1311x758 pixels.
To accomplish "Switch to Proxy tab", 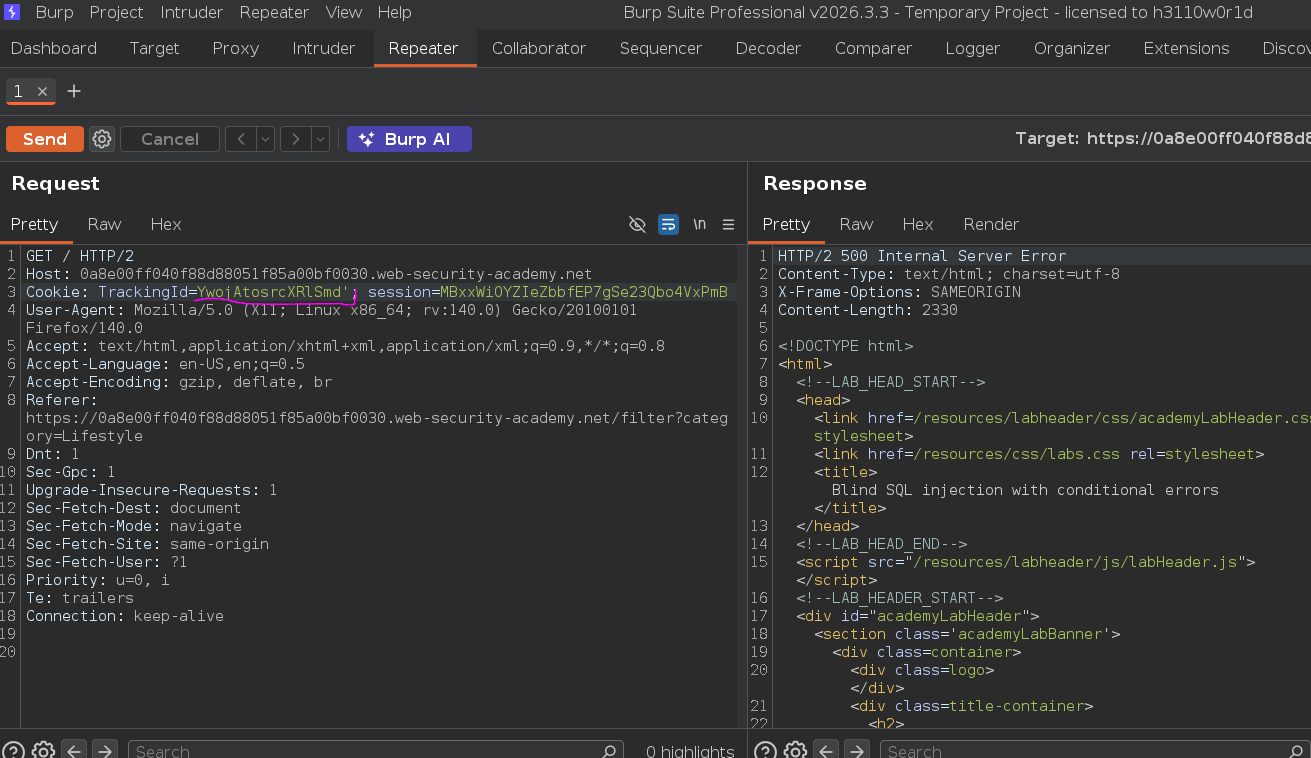I will [236, 48].
